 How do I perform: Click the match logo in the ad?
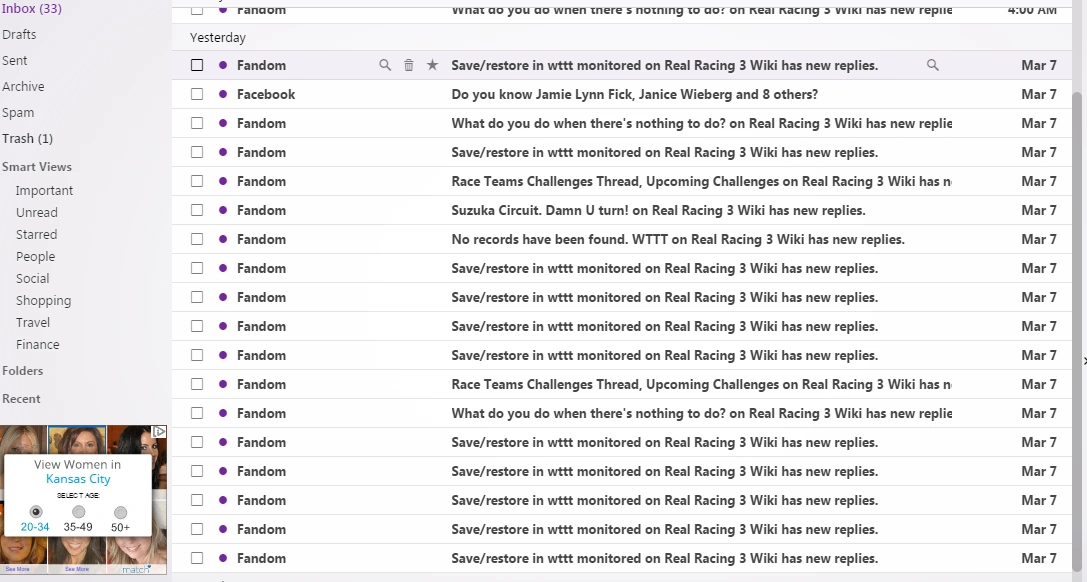(136, 569)
